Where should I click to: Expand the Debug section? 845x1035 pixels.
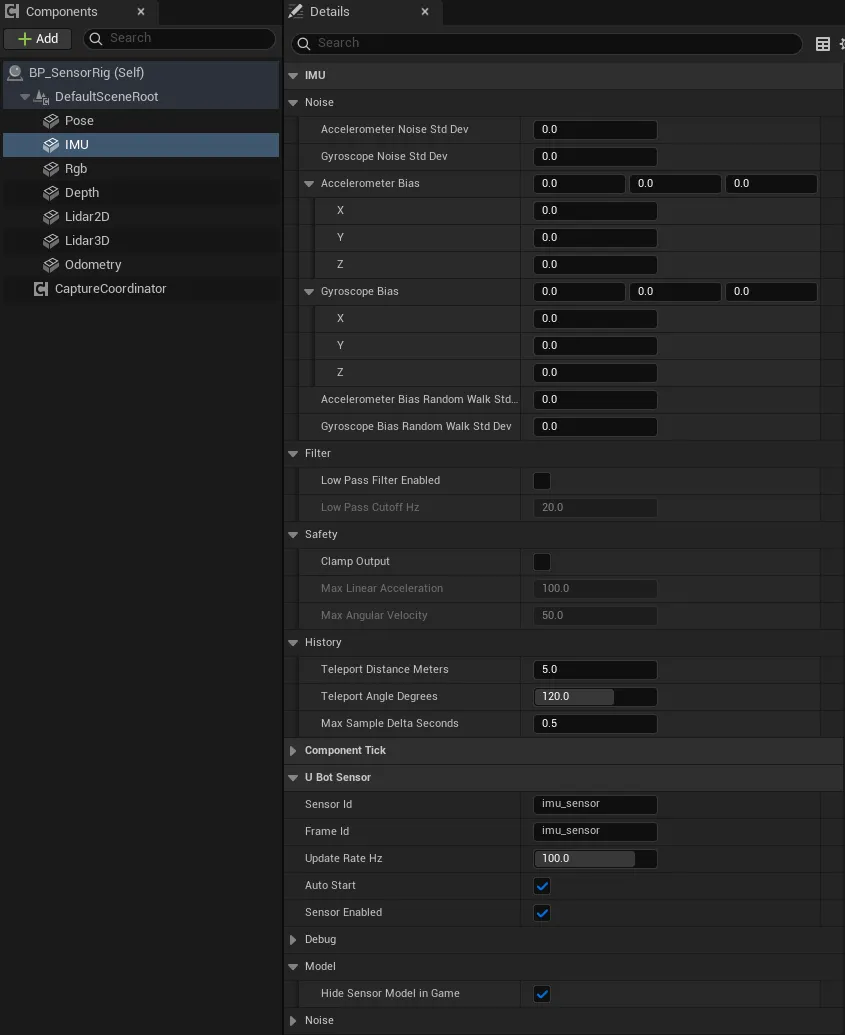click(x=292, y=940)
